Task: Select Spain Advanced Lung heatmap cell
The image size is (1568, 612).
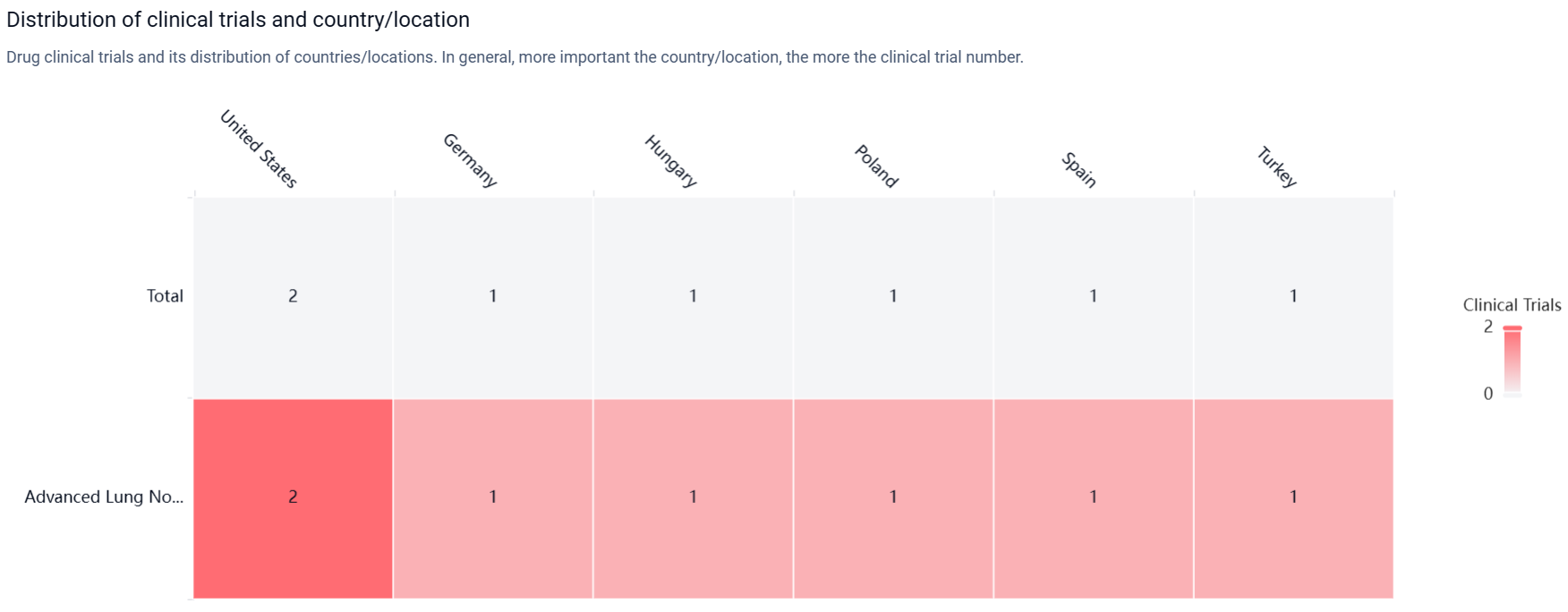Action: pos(1093,497)
